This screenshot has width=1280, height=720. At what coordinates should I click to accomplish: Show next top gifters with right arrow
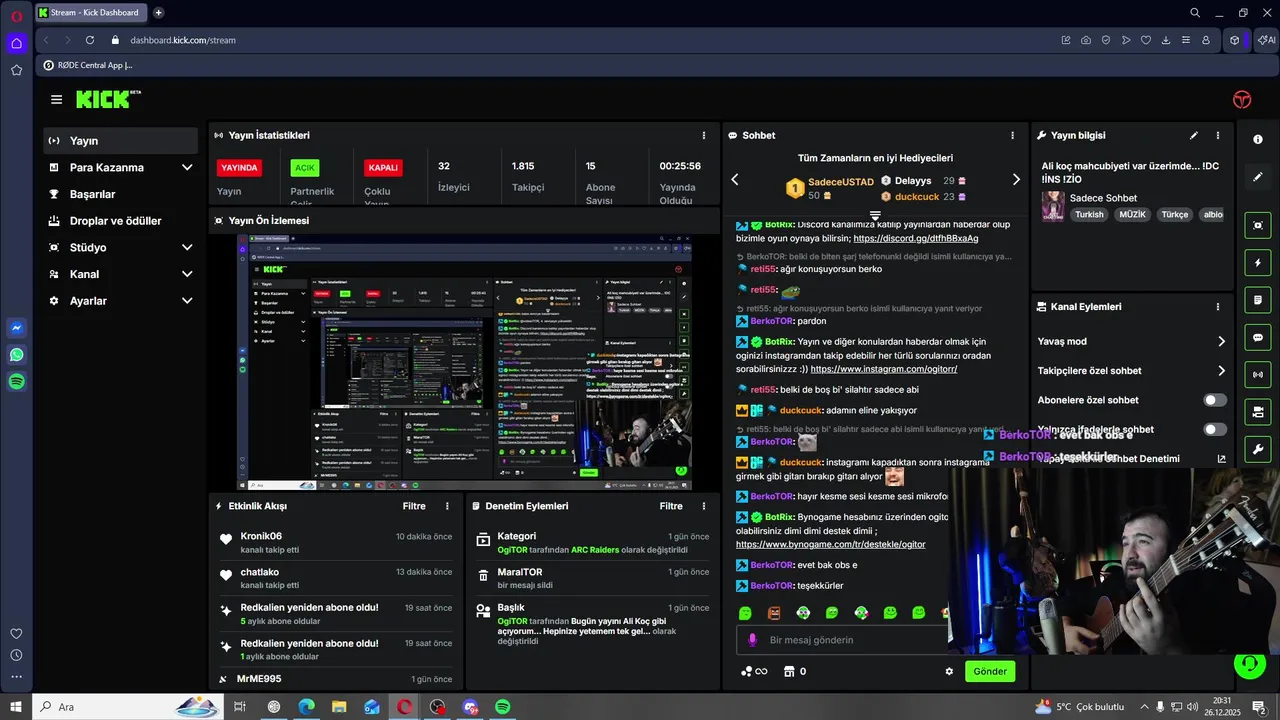pyautogui.click(x=1016, y=180)
